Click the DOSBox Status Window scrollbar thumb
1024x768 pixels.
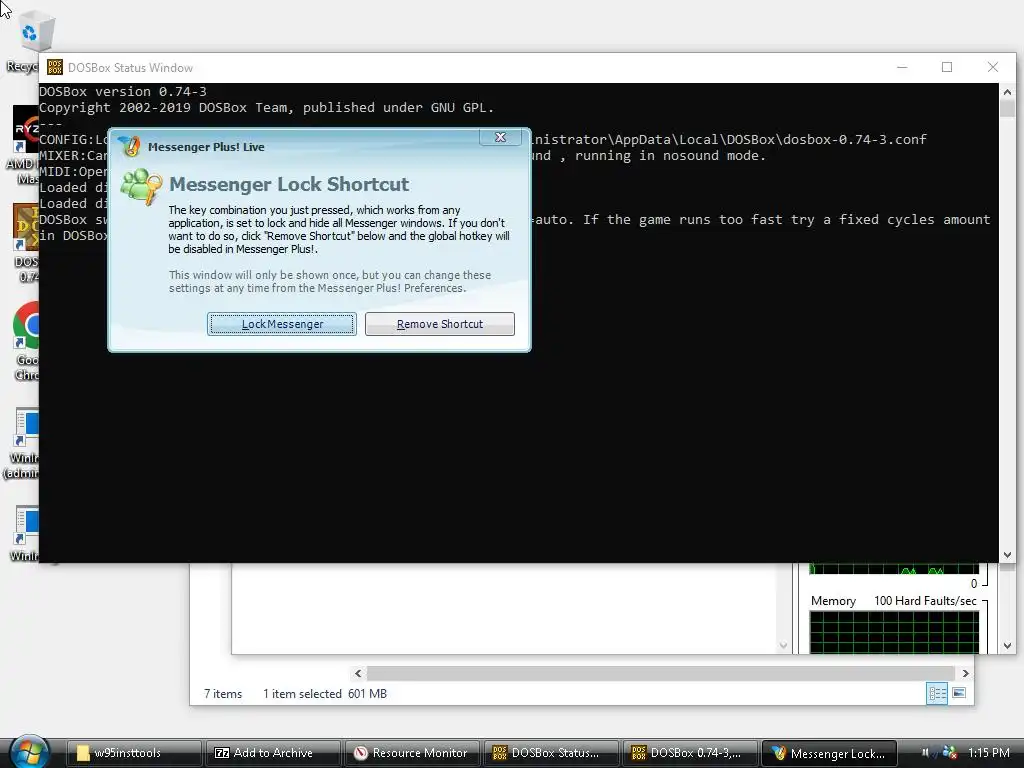[x=1007, y=108]
